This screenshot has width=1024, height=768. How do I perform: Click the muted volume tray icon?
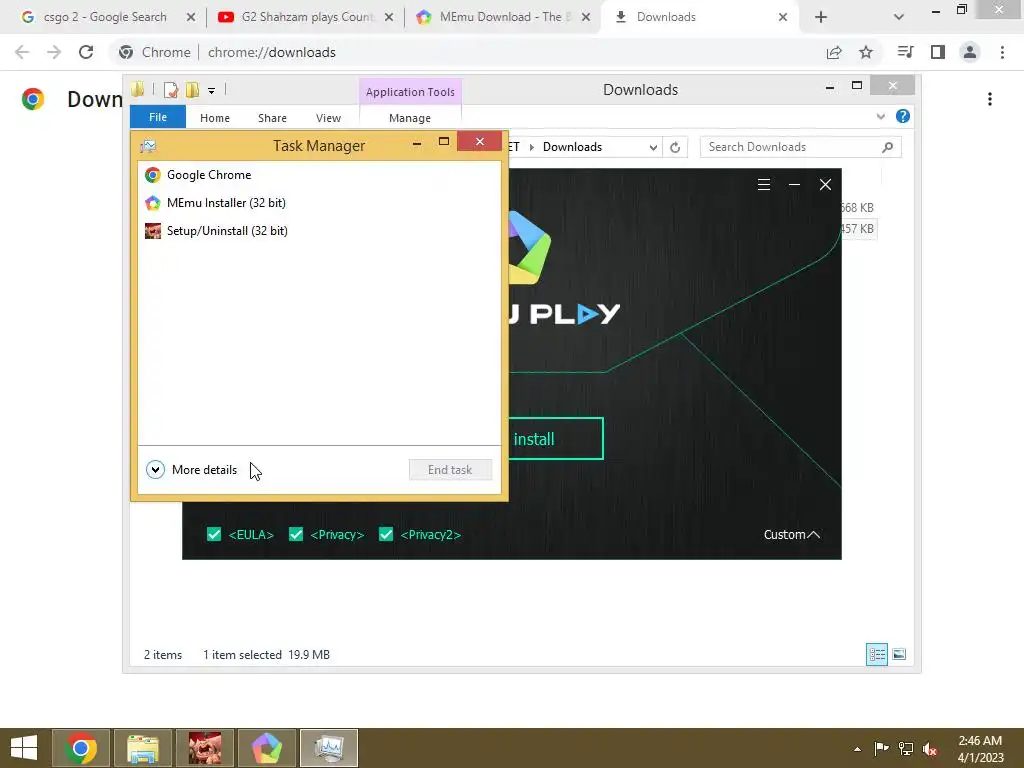coord(930,749)
